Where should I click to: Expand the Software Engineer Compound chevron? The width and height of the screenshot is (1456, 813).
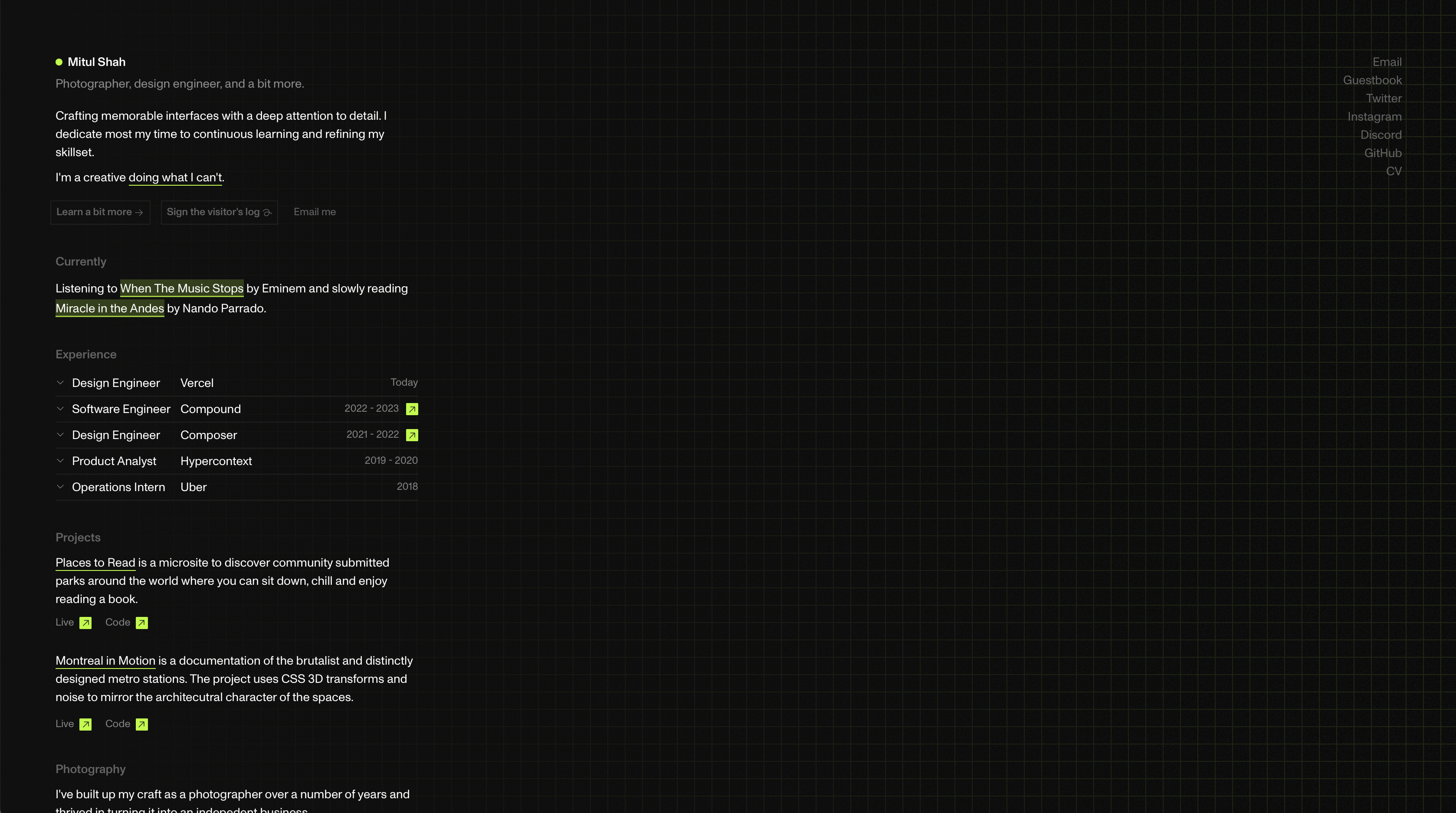(x=60, y=409)
